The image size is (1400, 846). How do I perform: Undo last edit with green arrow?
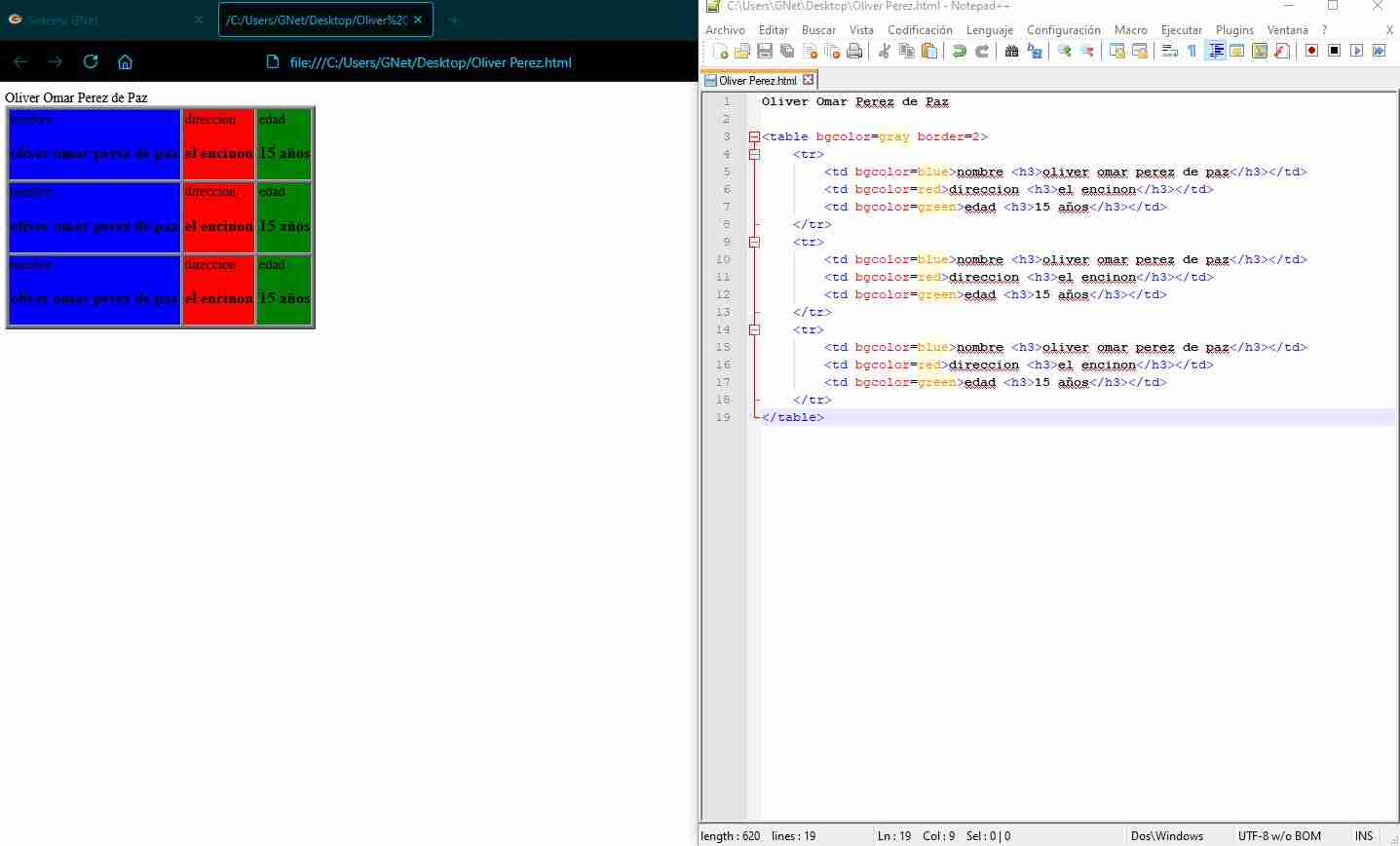[960, 51]
